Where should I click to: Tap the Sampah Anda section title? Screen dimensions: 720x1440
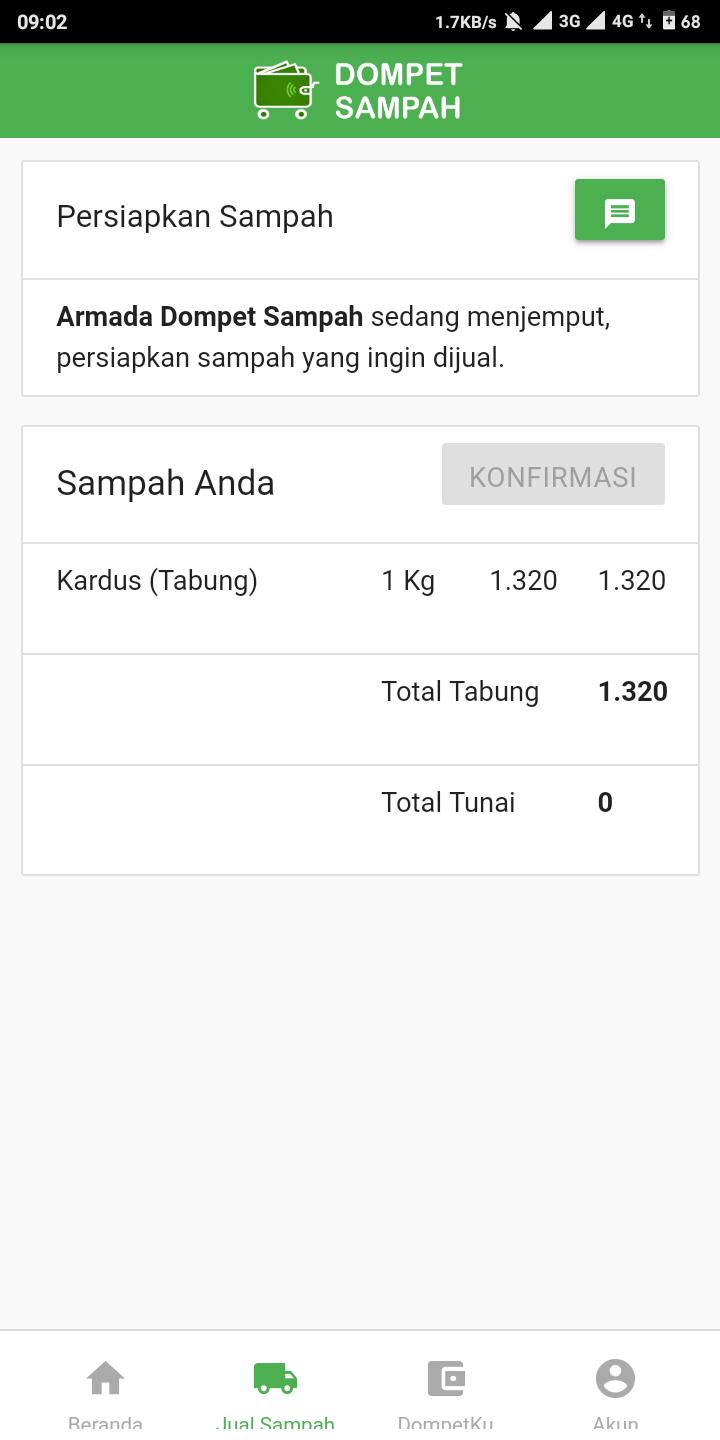pos(165,483)
